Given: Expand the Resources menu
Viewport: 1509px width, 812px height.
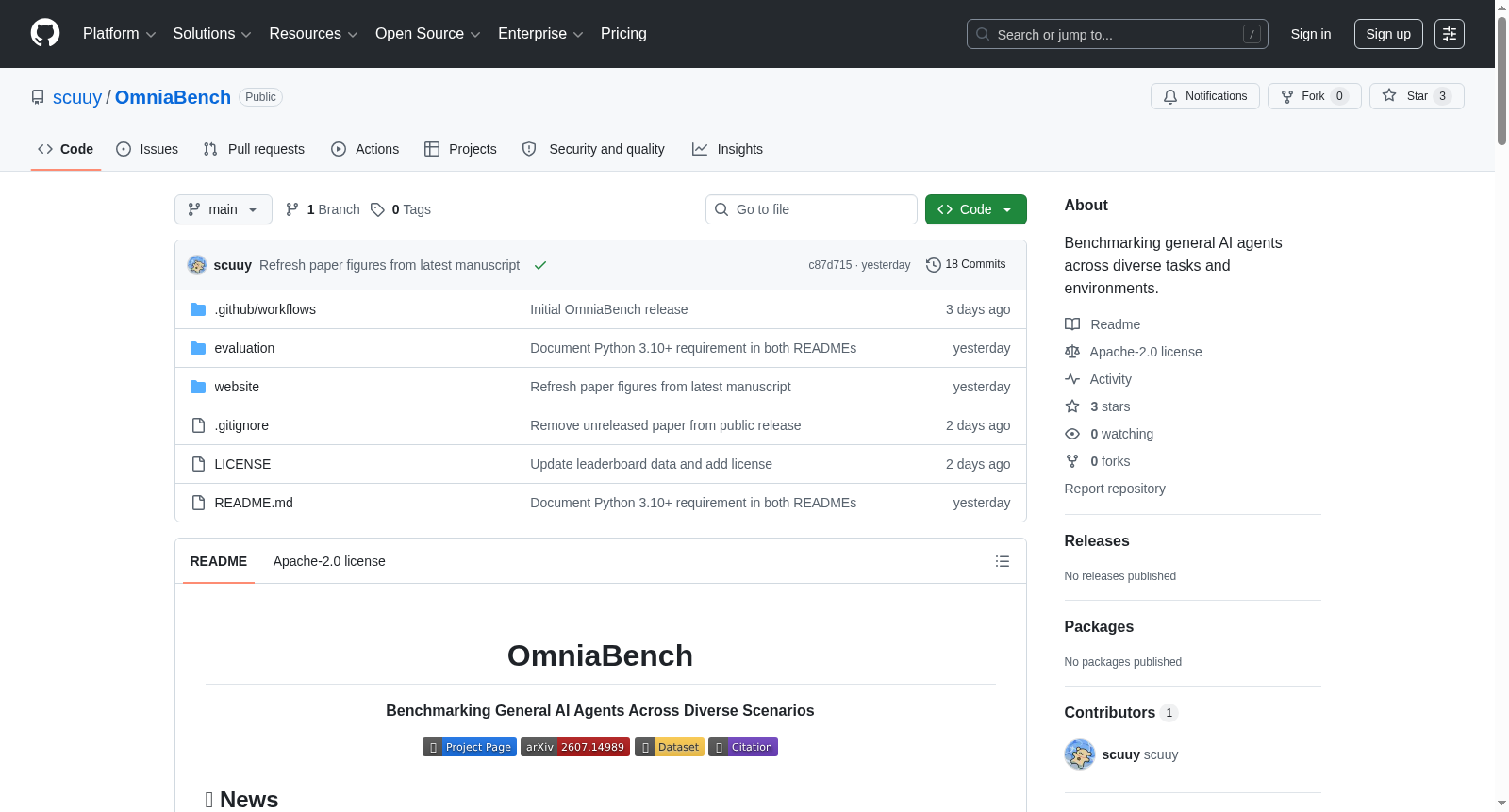Looking at the screenshot, I should pos(313,34).
